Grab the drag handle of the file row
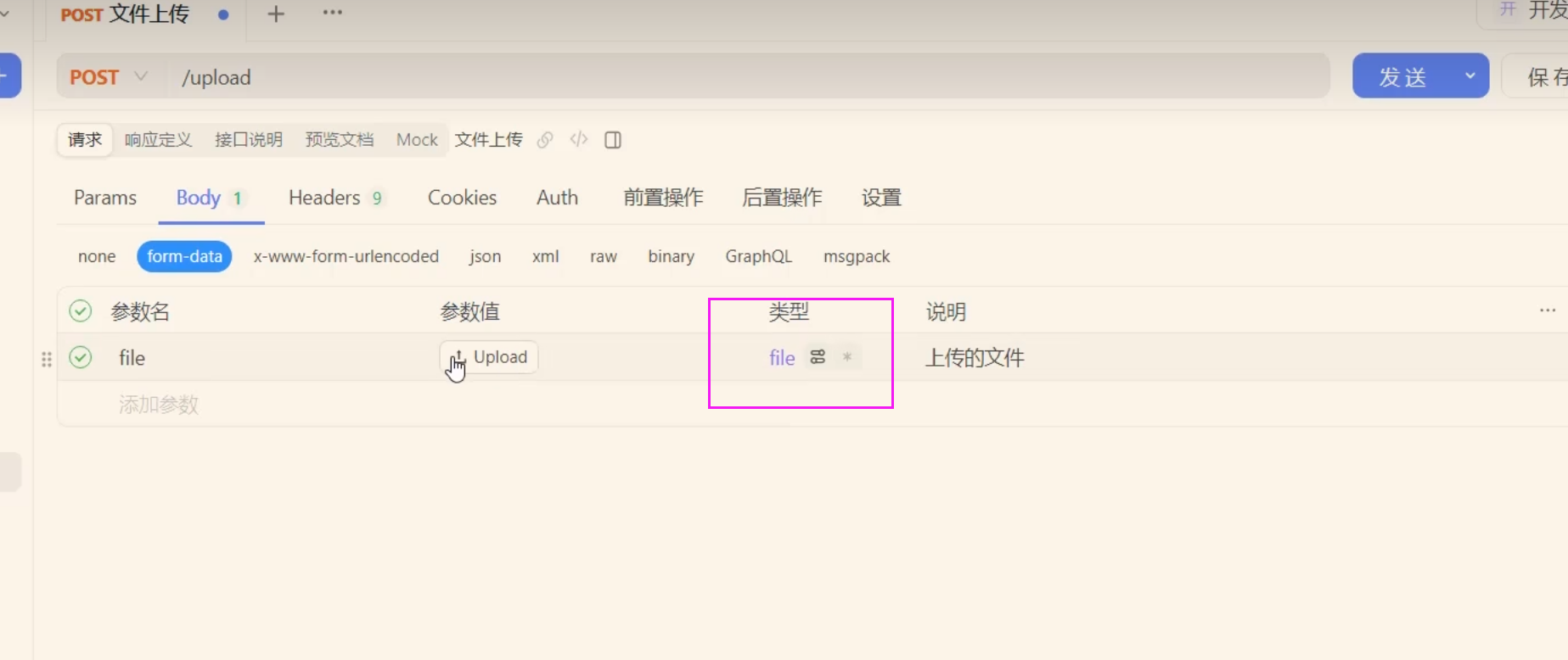 click(47, 359)
